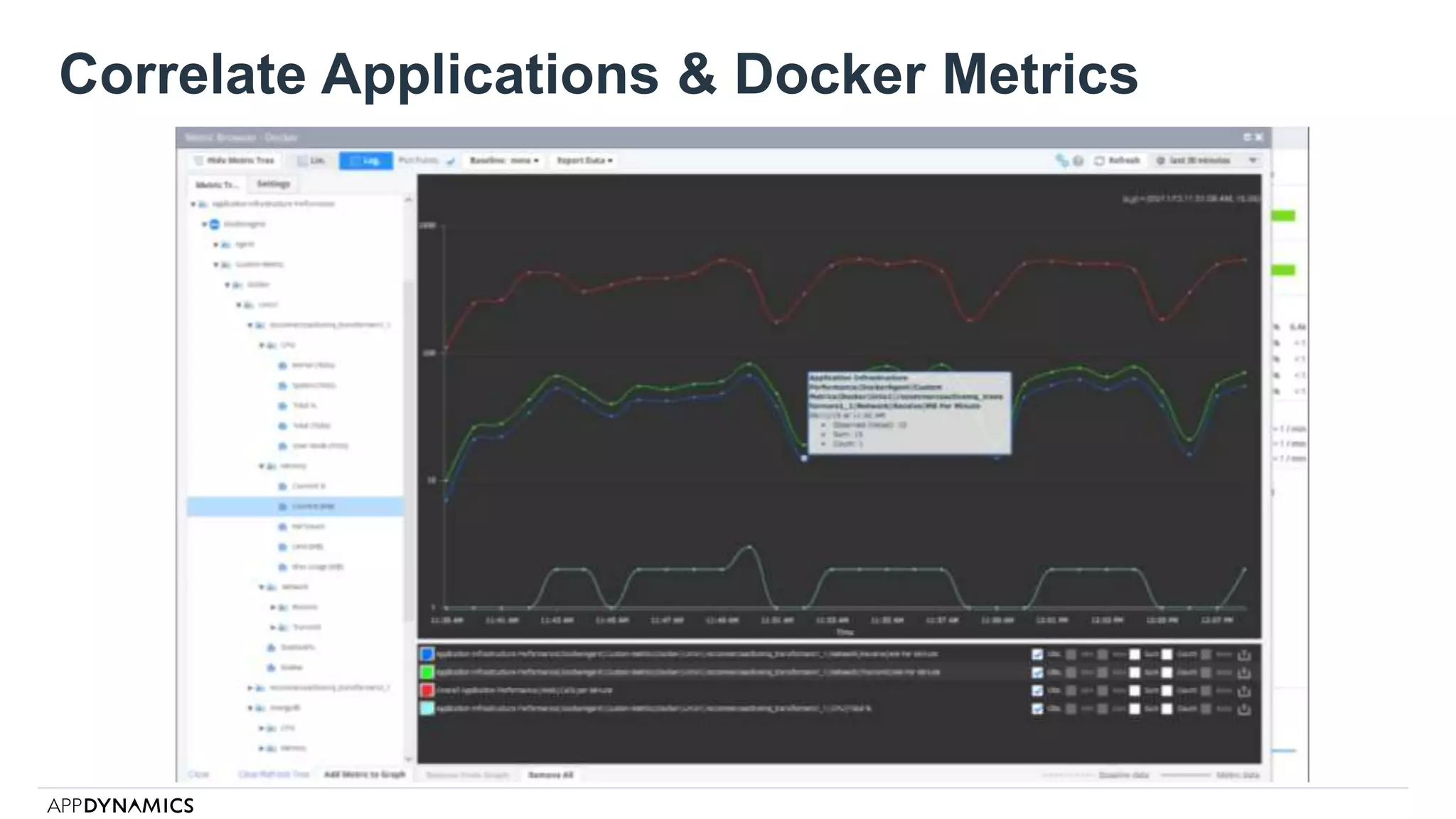This screenshot has width=1456, height=819.
Task: Click the Kernel (Ticks) metric icon
Action: point(282,365)
